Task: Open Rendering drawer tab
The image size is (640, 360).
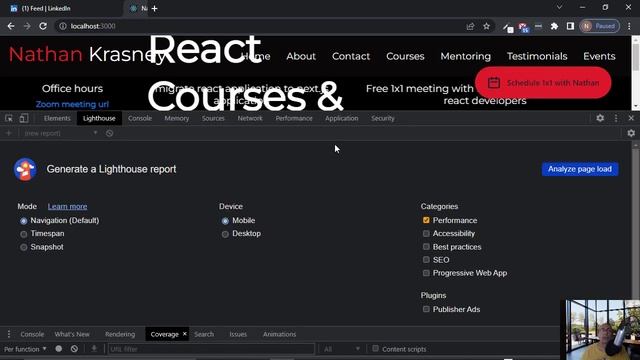Action: coord(120,334)
